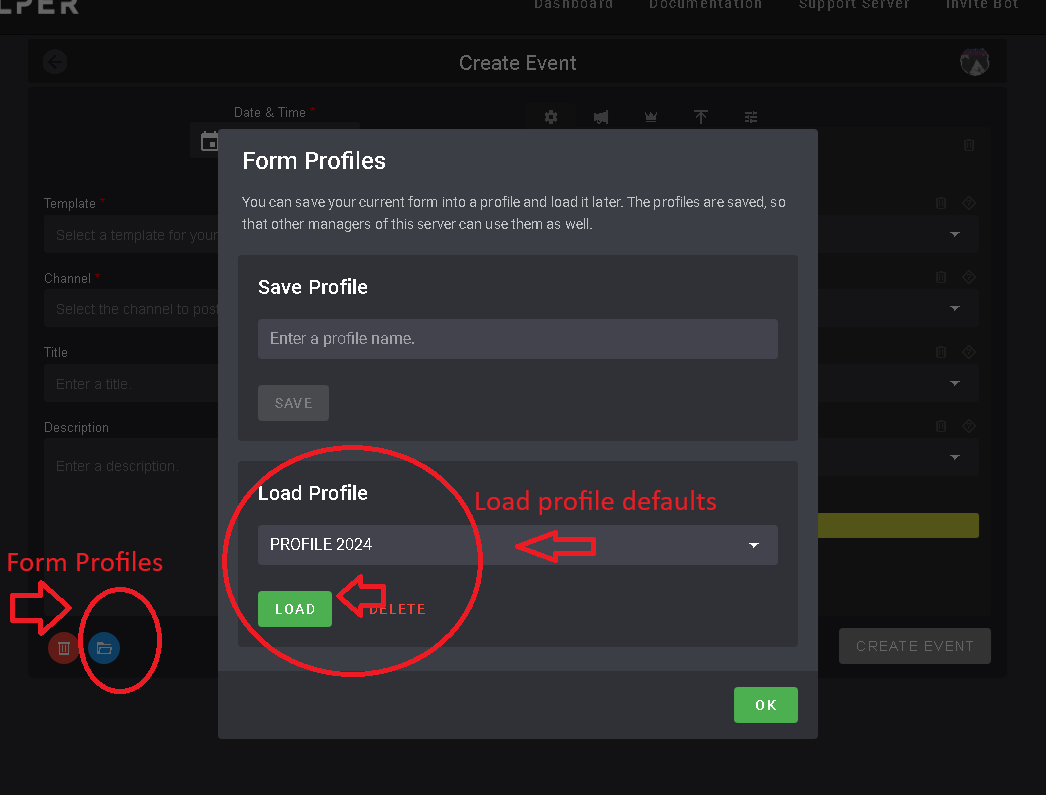The image size is (1046, 795).
Task: Confirm dialog with the OK button
Action: 765,705
